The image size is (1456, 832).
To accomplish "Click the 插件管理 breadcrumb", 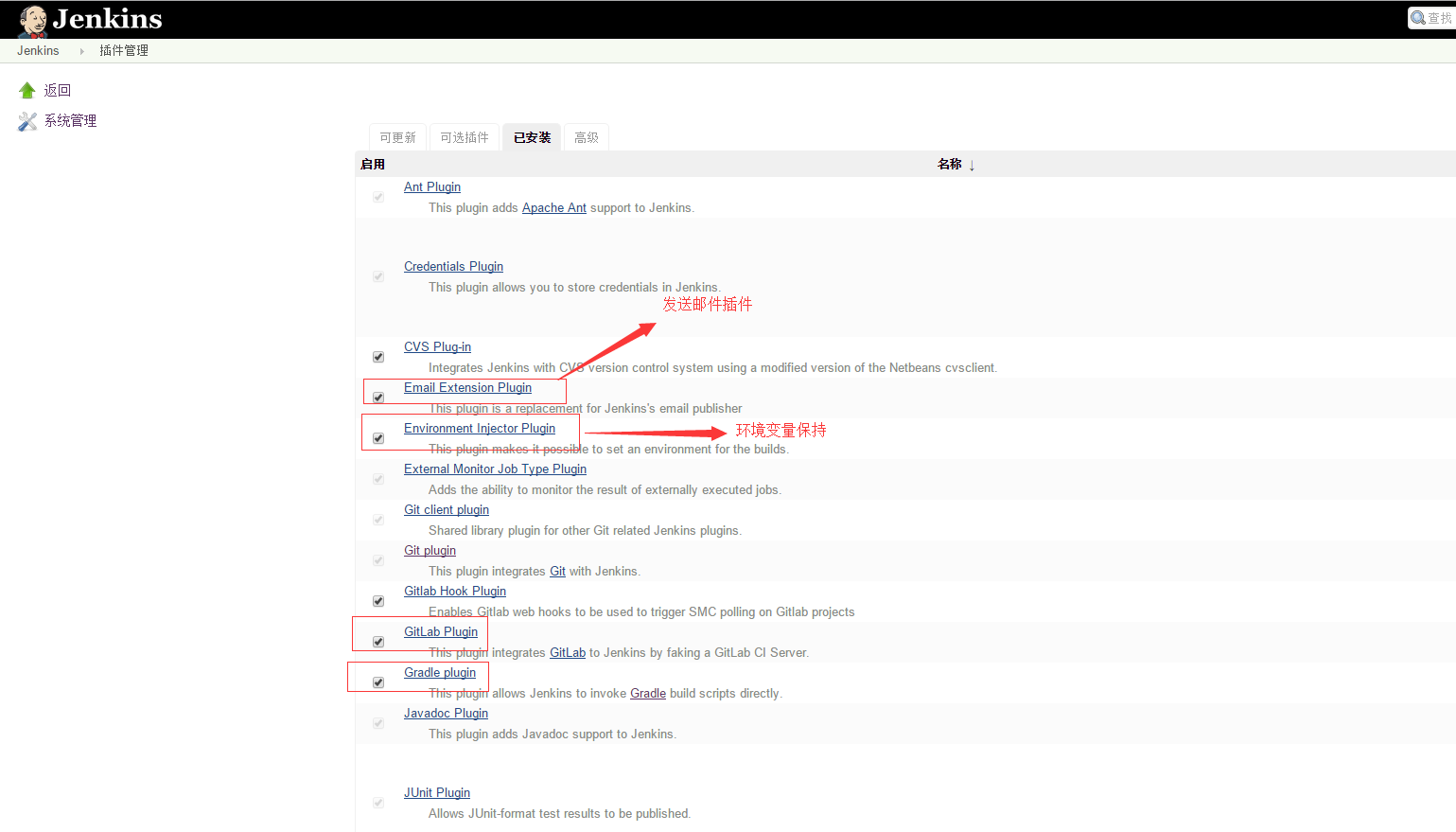I will click(x=124, y=51).
